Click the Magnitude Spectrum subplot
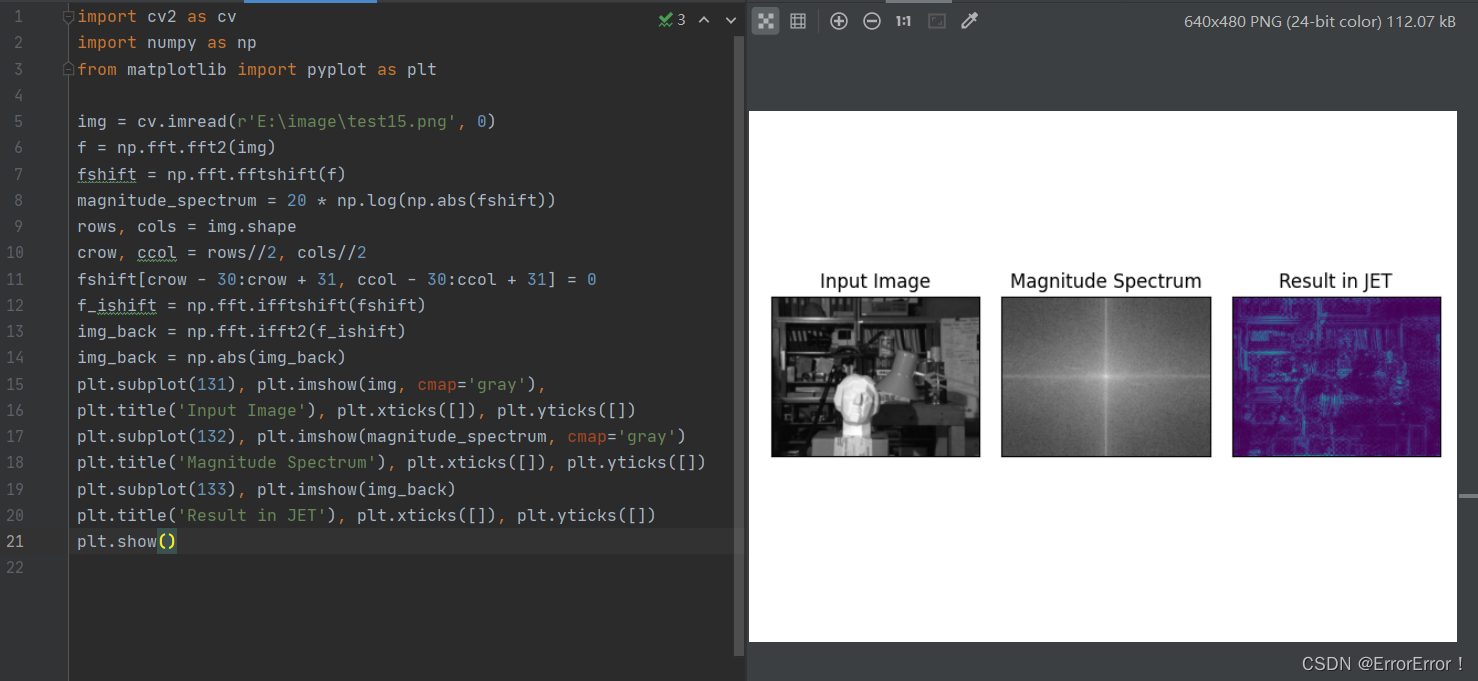 pyautogui.click(x=1106, y=377)
